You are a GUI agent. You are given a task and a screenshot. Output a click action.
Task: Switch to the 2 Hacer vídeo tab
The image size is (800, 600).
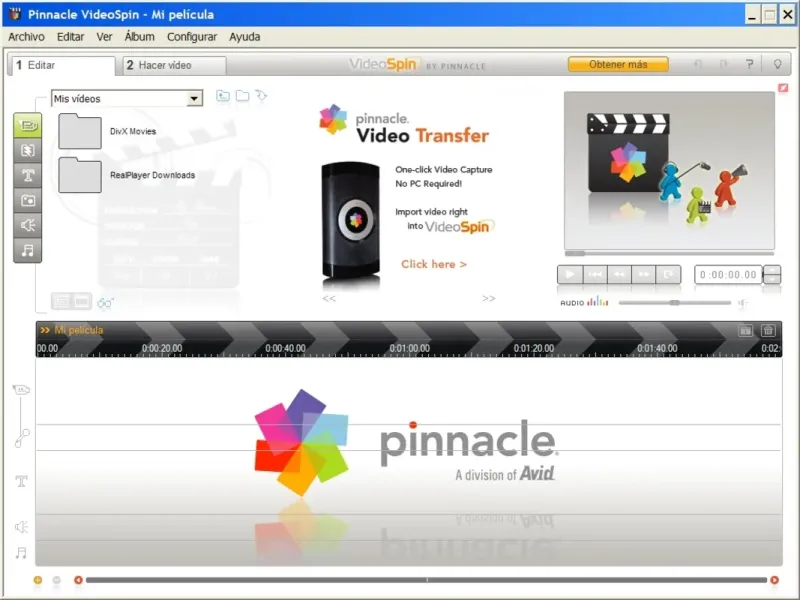pos(174,65)
